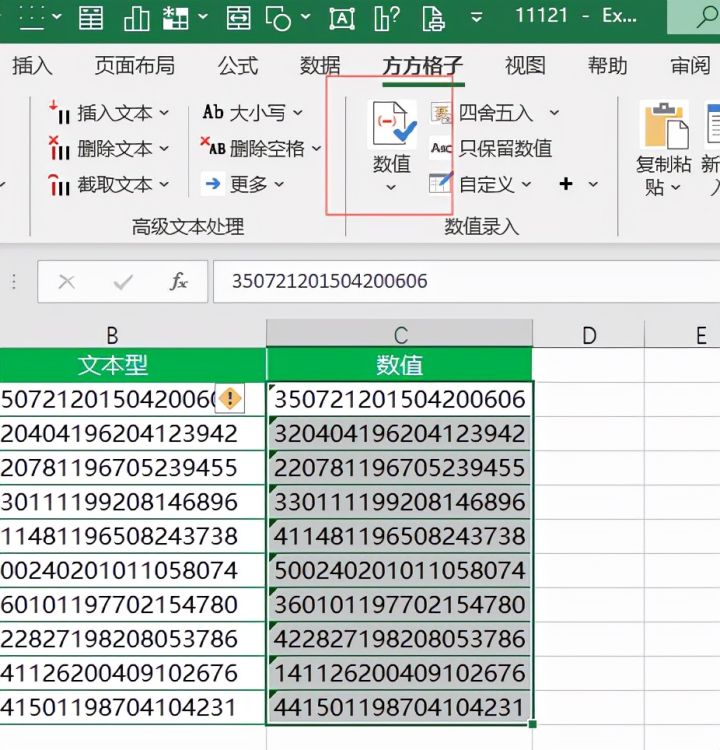
Task: Click the 插入文本 icon
Action: [59, 112]
